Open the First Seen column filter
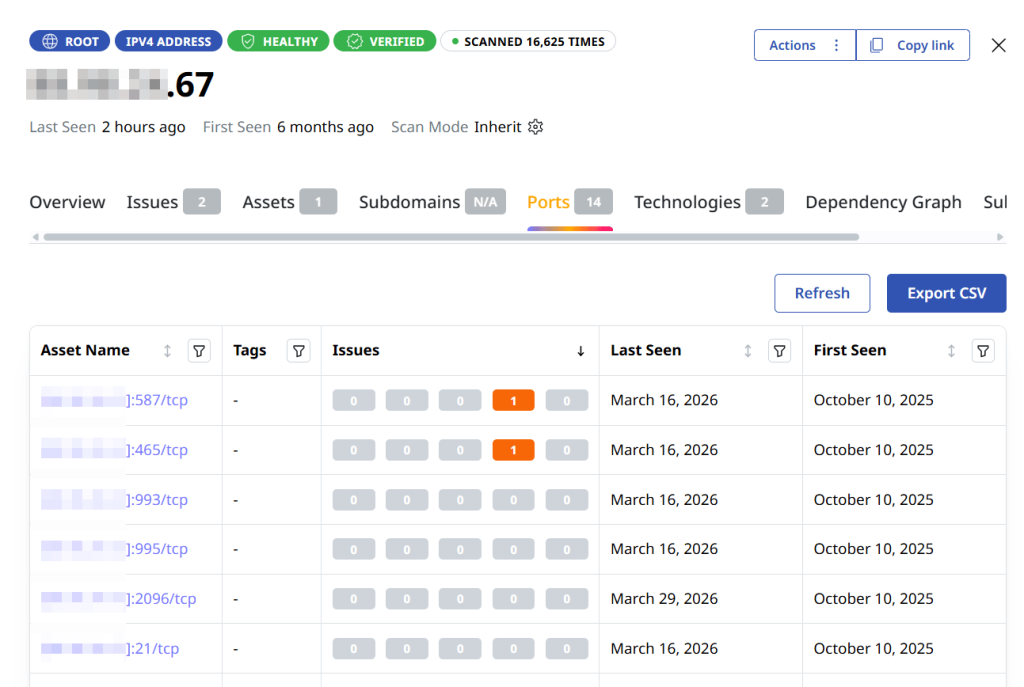 pyautogui.click(x=982, y=351)
